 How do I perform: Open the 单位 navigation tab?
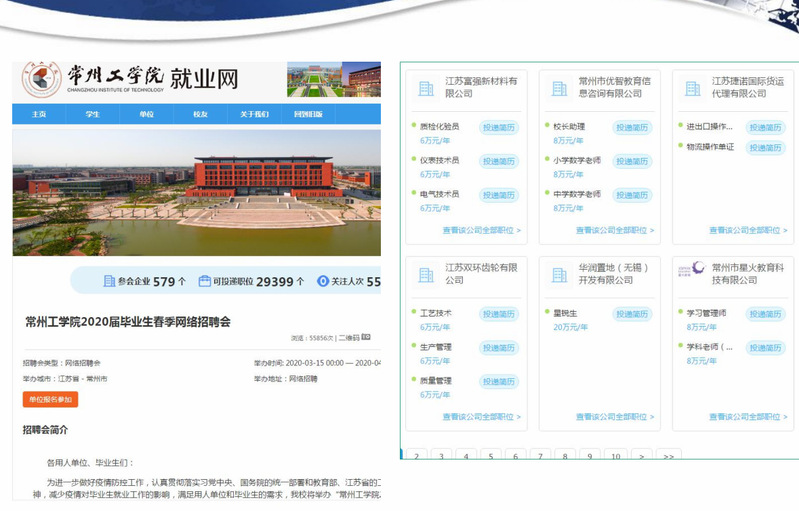[x=147, y=114]
